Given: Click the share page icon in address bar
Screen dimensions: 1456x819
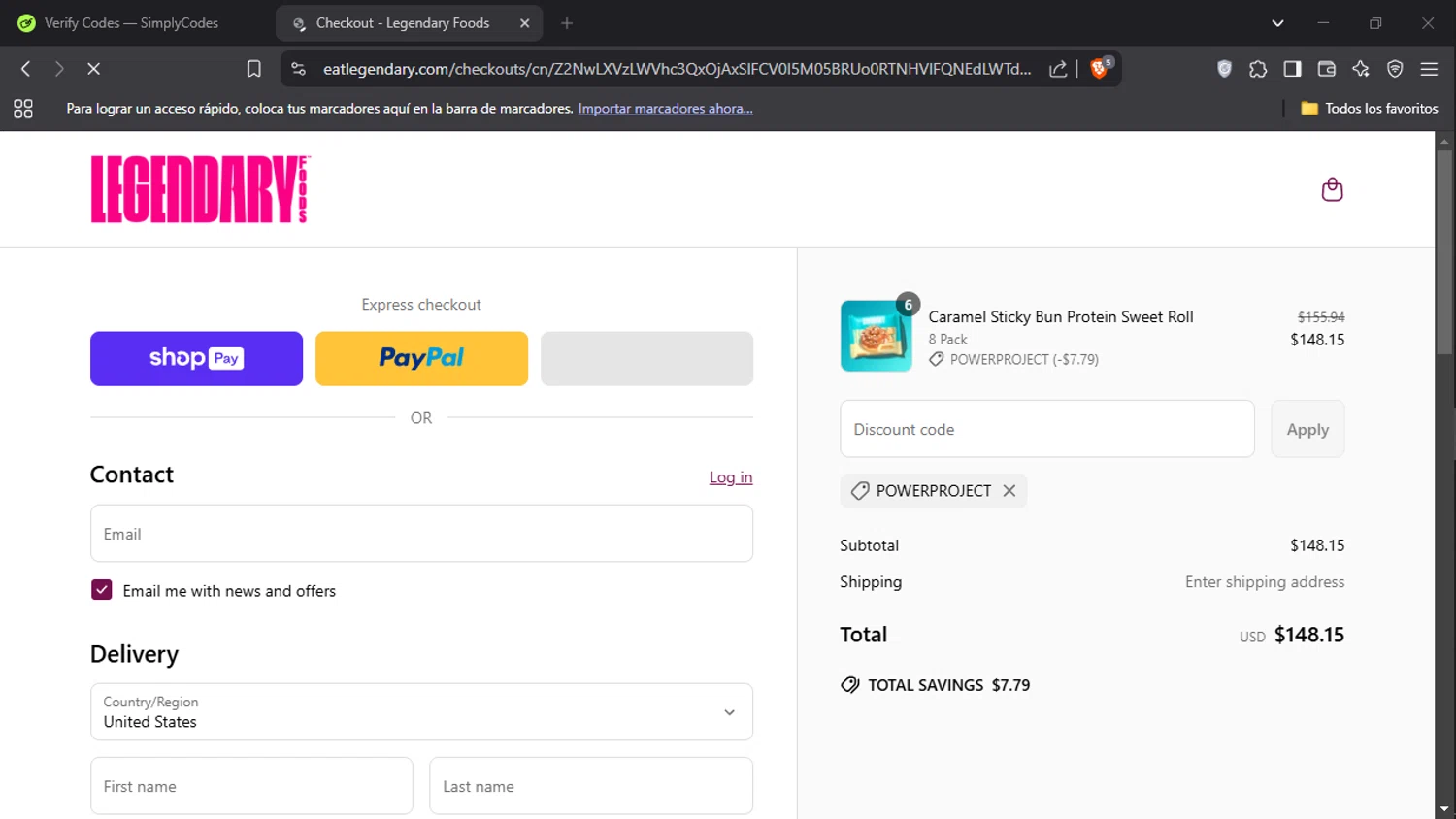Looking at the screenshot, I should pyautogui.click(x=1058, y=69).
